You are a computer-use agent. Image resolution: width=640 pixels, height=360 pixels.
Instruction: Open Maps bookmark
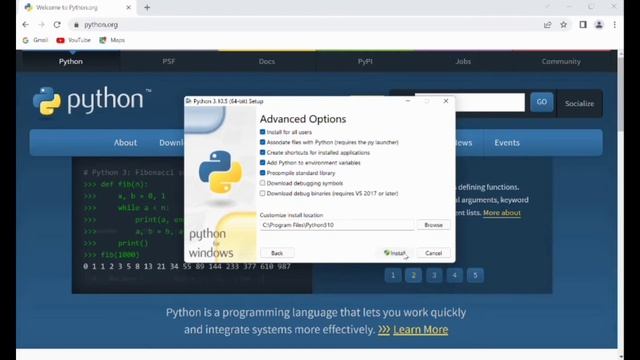pos(112,40)
